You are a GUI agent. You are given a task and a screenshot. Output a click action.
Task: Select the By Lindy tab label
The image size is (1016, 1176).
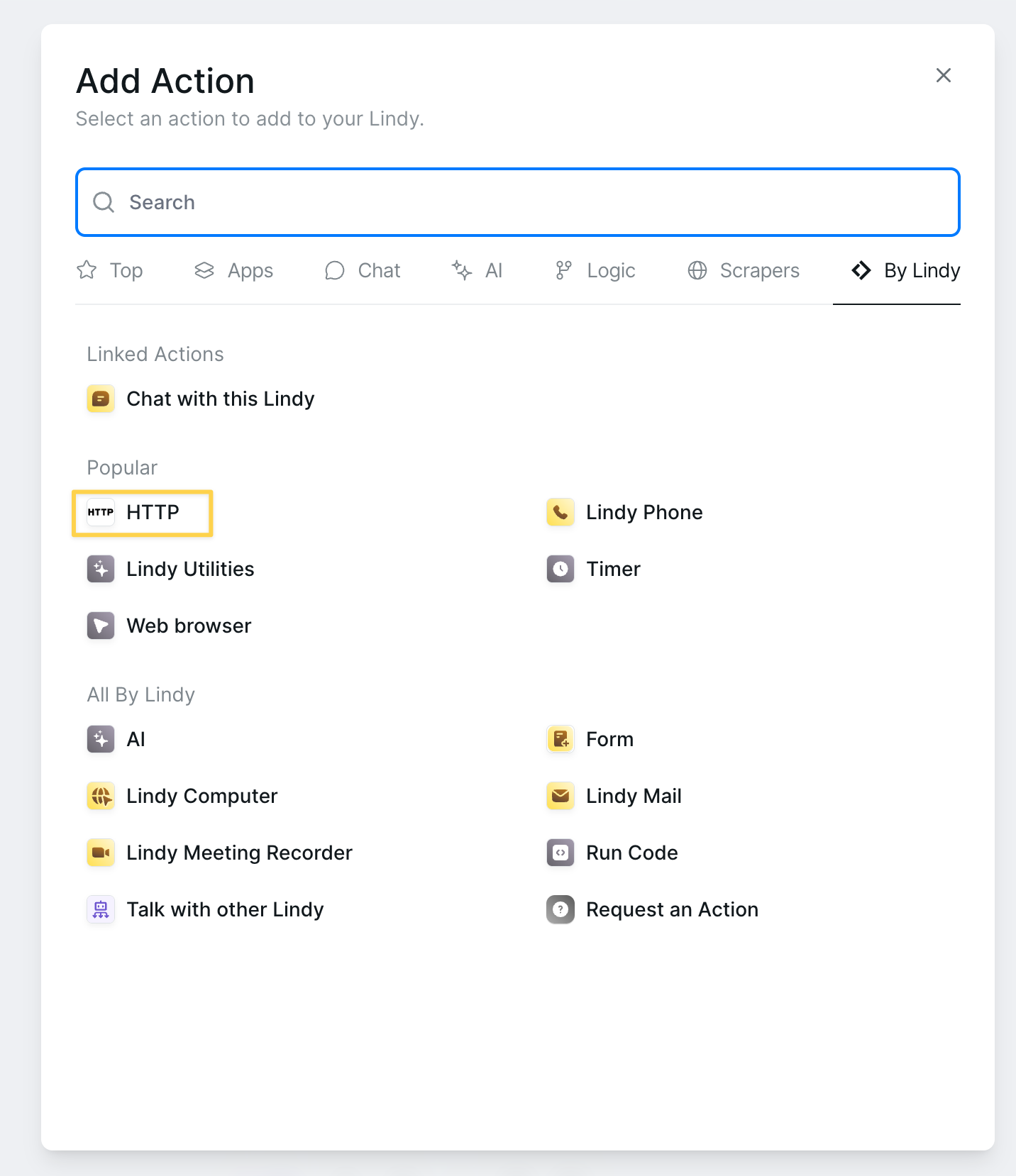(x=922, y=270)
